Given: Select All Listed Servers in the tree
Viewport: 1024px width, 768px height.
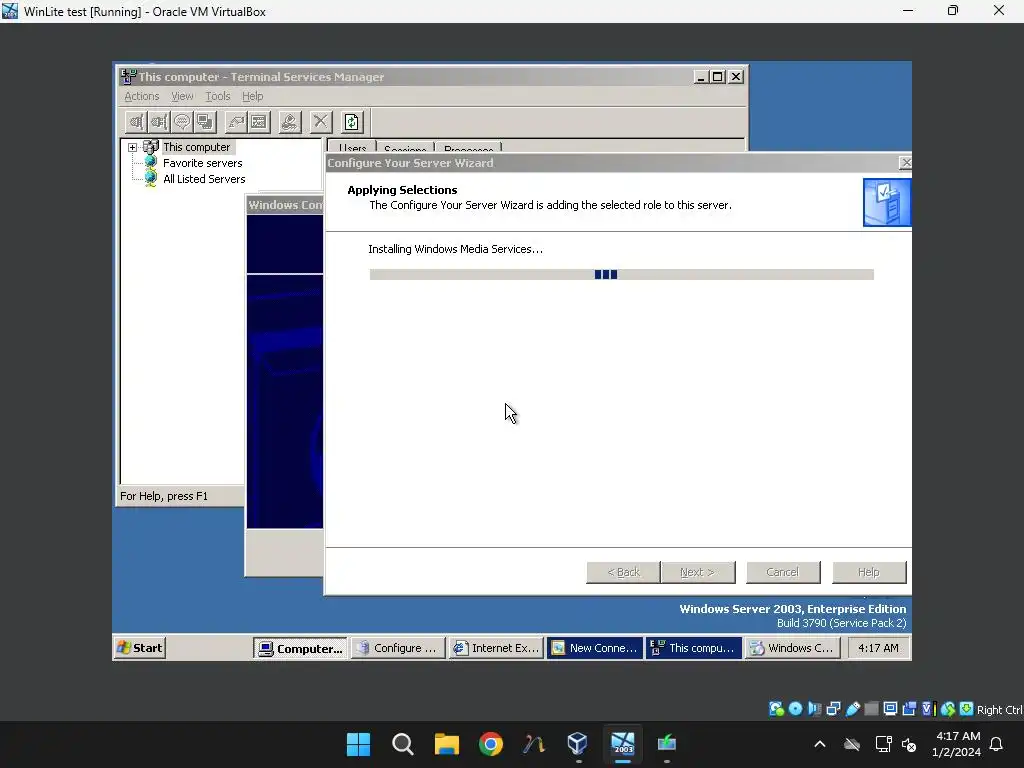Looking at the screenshot, I should pos(204,179).
